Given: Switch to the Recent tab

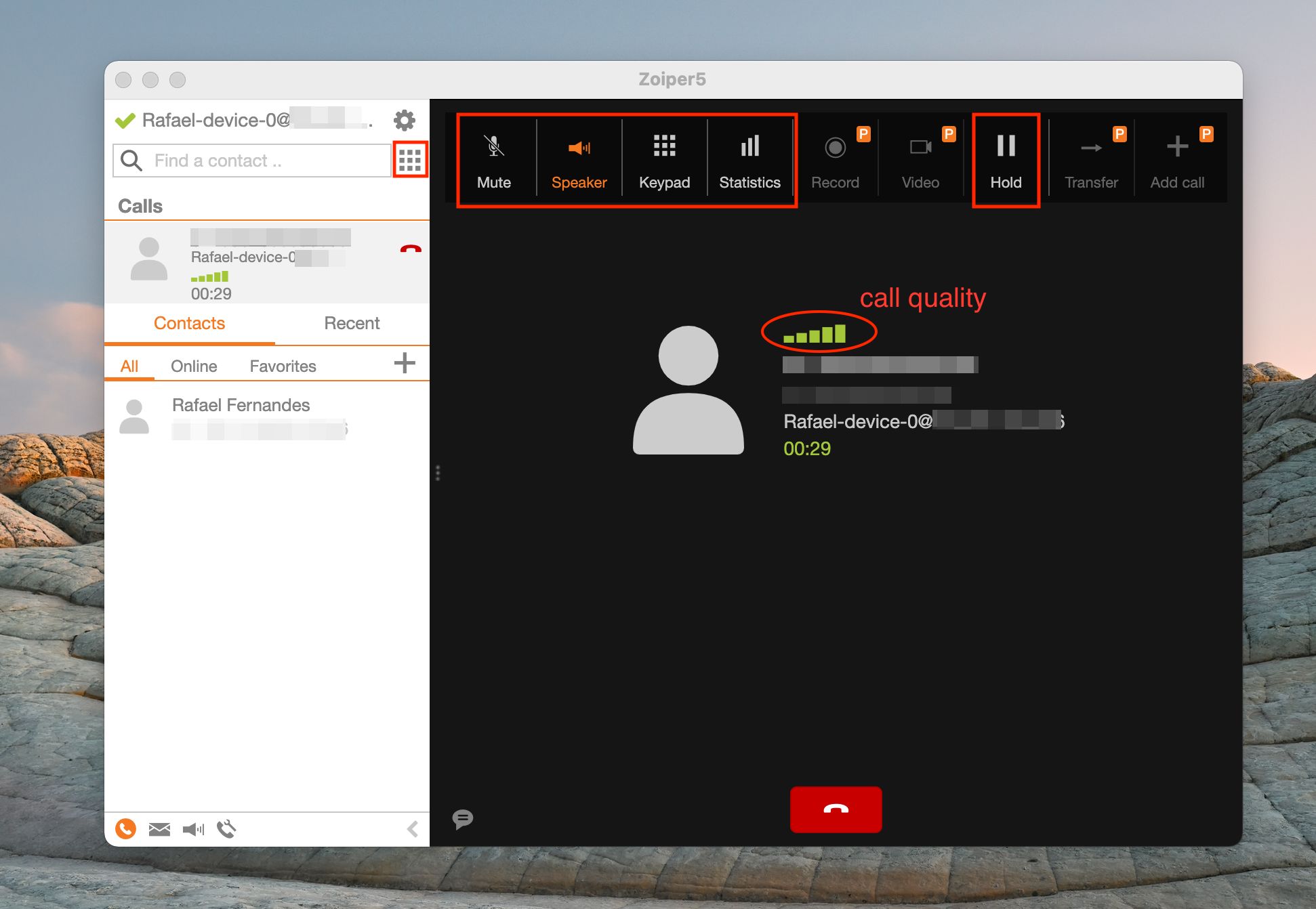Looking at the screenshot, I should [352, 323].
